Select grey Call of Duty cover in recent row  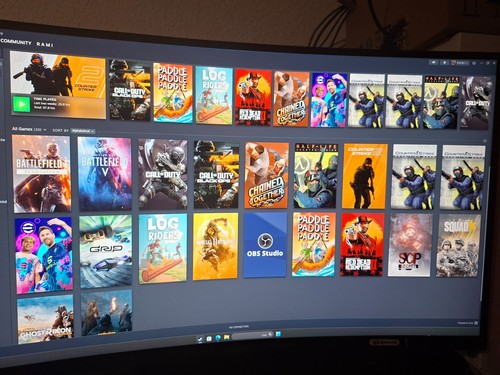coord(476,103)
